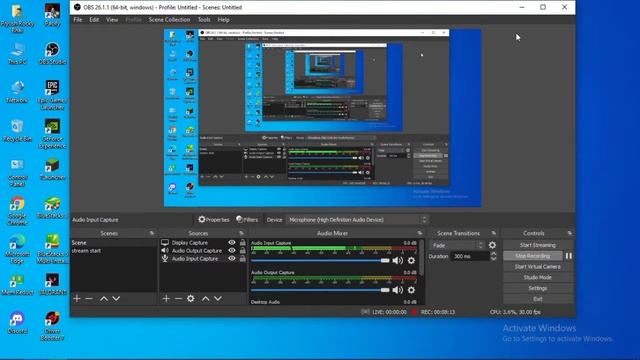
Task: Open the File menu
Action: click(78, 20)
